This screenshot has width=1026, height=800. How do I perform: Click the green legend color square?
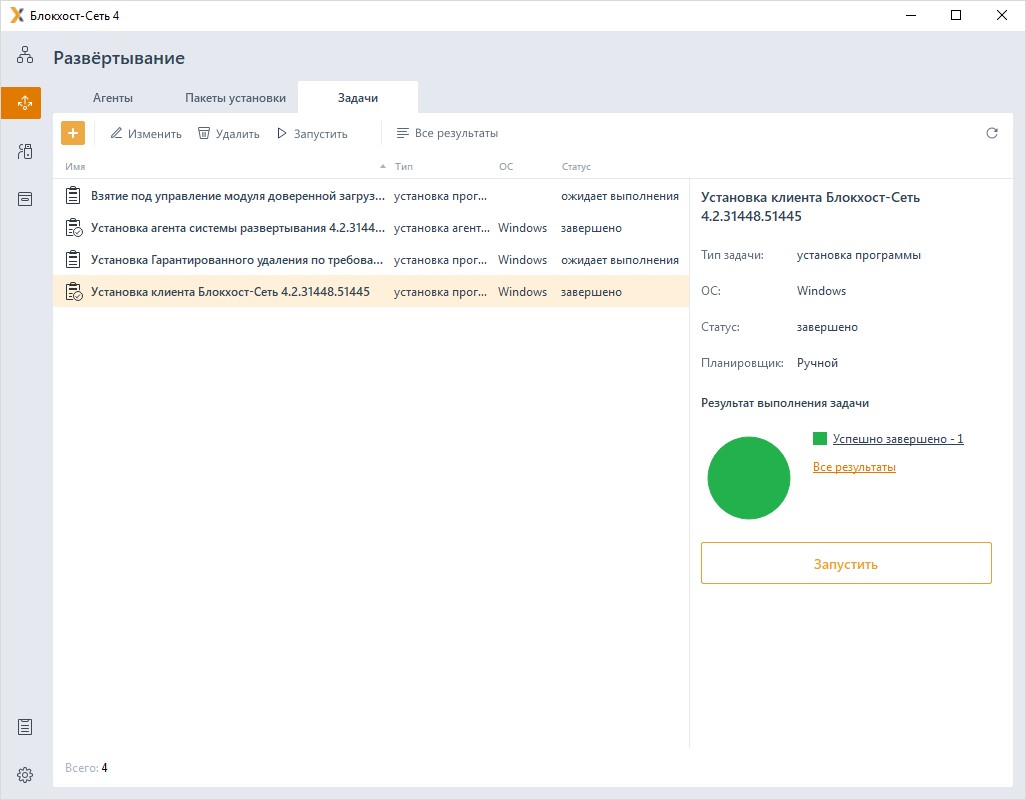coord(820,438)
